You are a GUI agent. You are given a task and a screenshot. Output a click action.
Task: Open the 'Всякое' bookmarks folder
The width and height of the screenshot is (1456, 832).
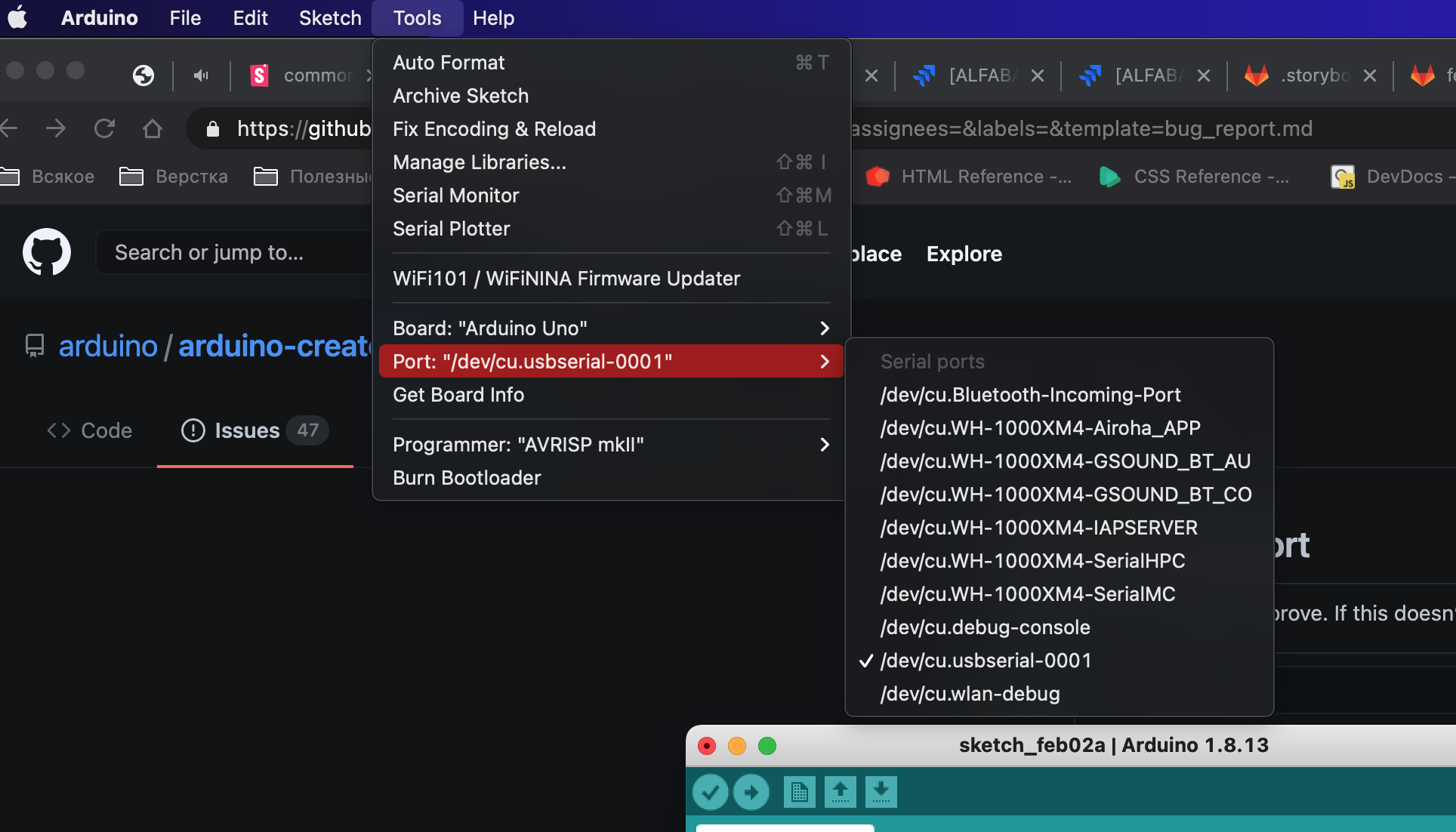[48, 176]
